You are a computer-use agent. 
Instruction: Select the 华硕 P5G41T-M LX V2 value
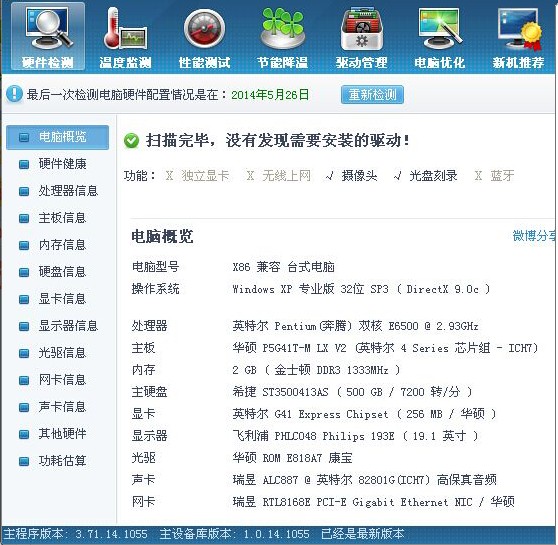click(385, 347)
